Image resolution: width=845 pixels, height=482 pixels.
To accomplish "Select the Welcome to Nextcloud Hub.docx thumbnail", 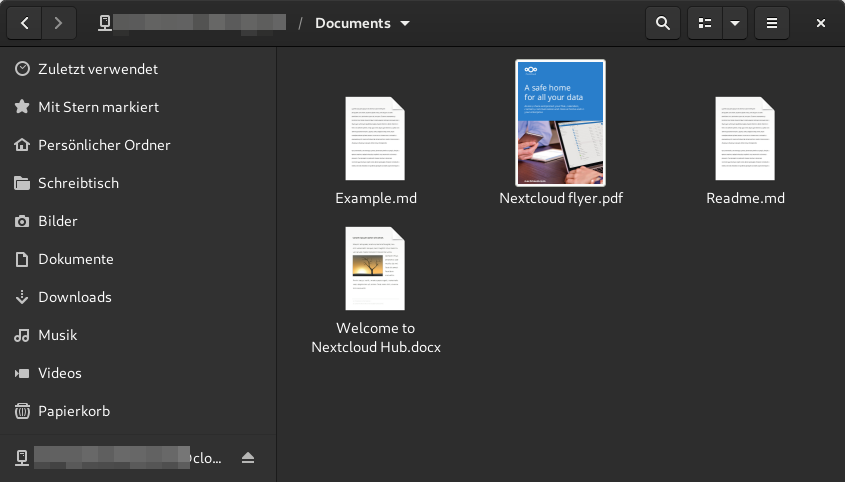I will pos(375,268).
